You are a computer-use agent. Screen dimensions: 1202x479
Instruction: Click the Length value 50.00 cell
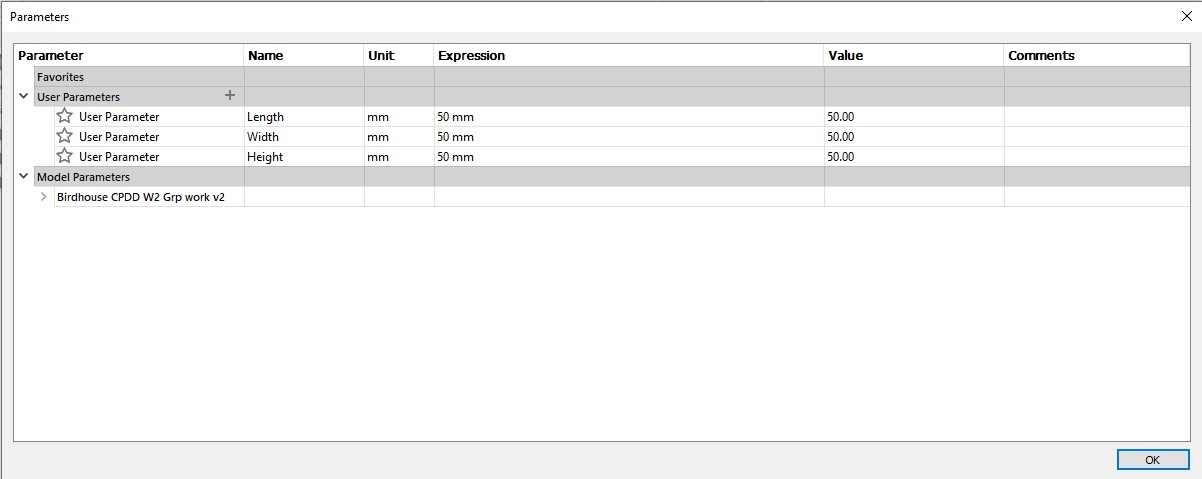point(914,116)
